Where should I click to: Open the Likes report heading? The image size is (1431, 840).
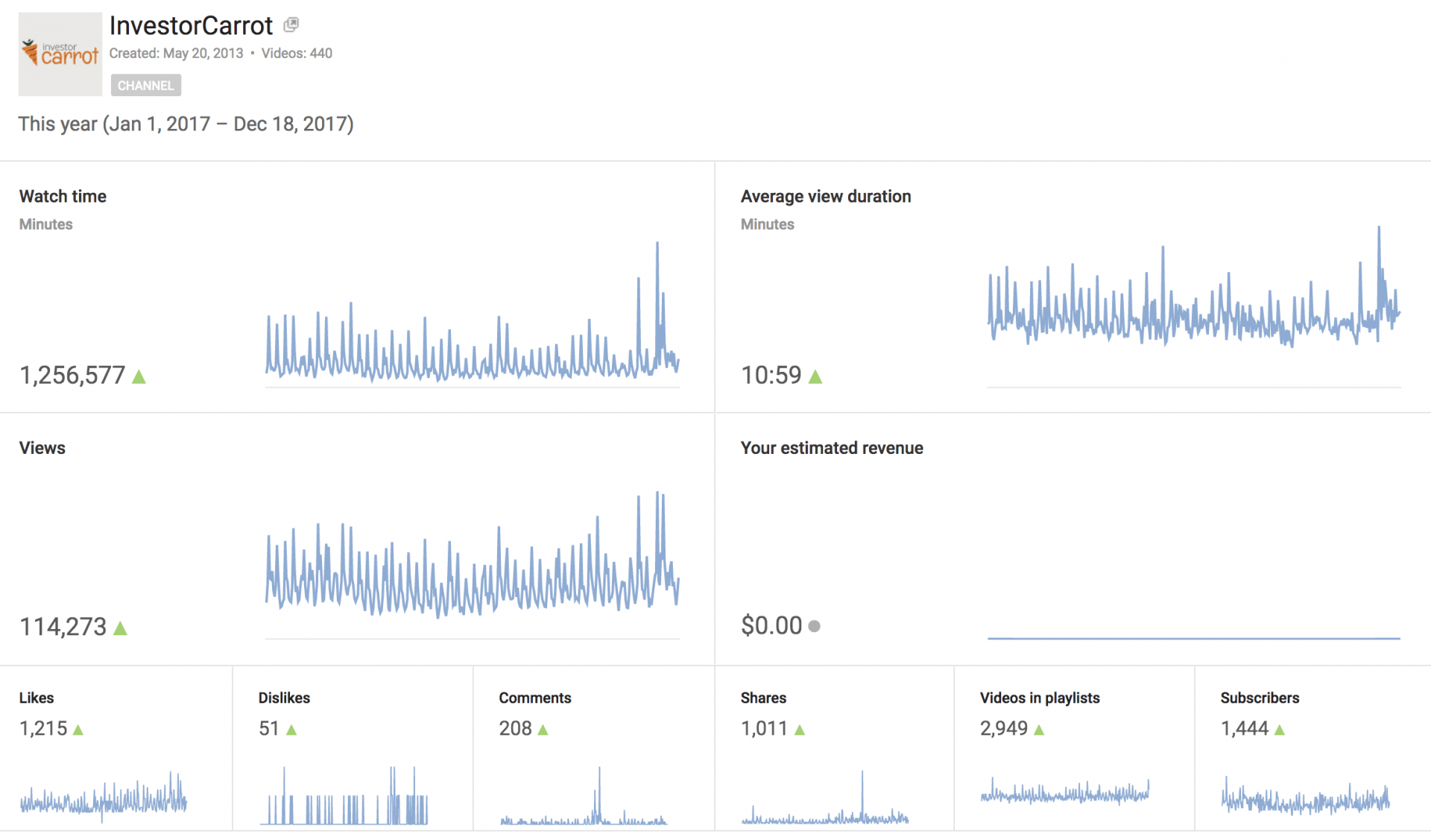click(37, 698)
